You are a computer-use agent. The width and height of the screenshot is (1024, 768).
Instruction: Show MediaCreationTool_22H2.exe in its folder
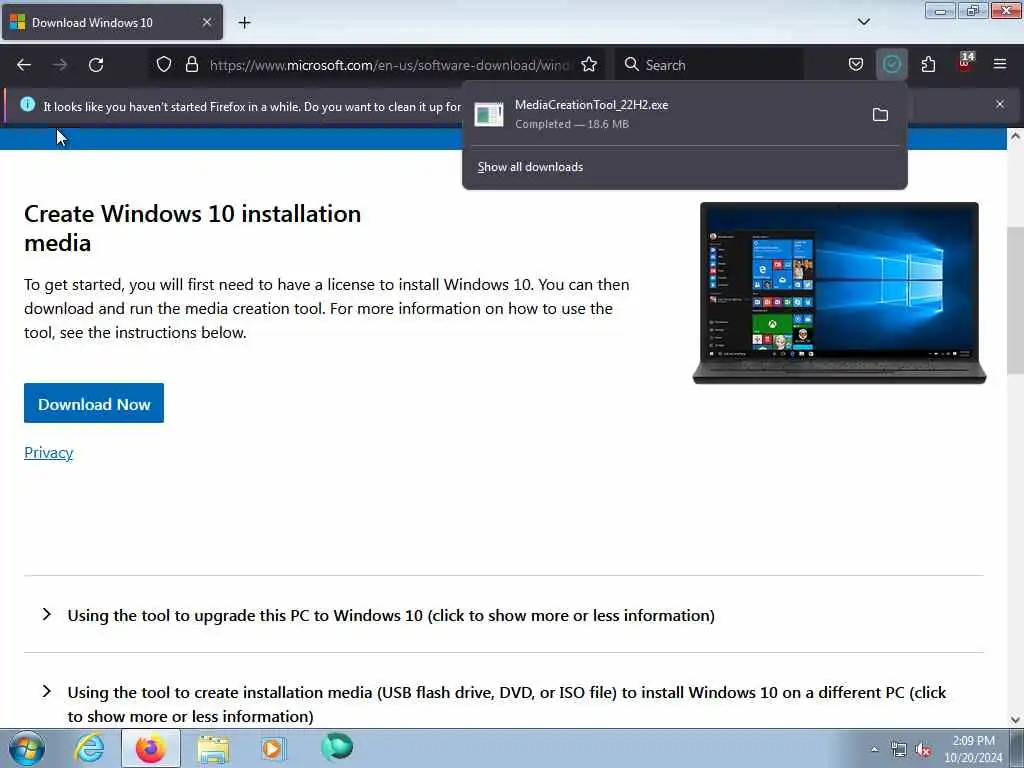tap(880, 115)
